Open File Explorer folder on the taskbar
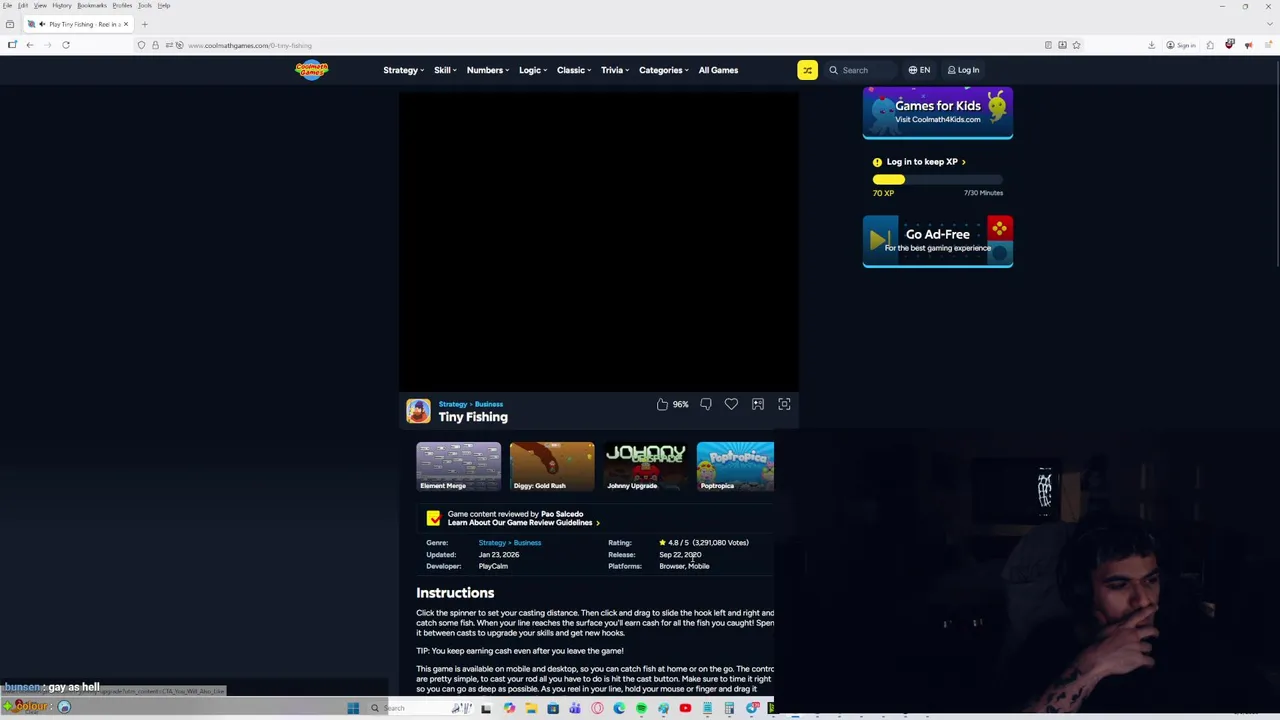 531,708
